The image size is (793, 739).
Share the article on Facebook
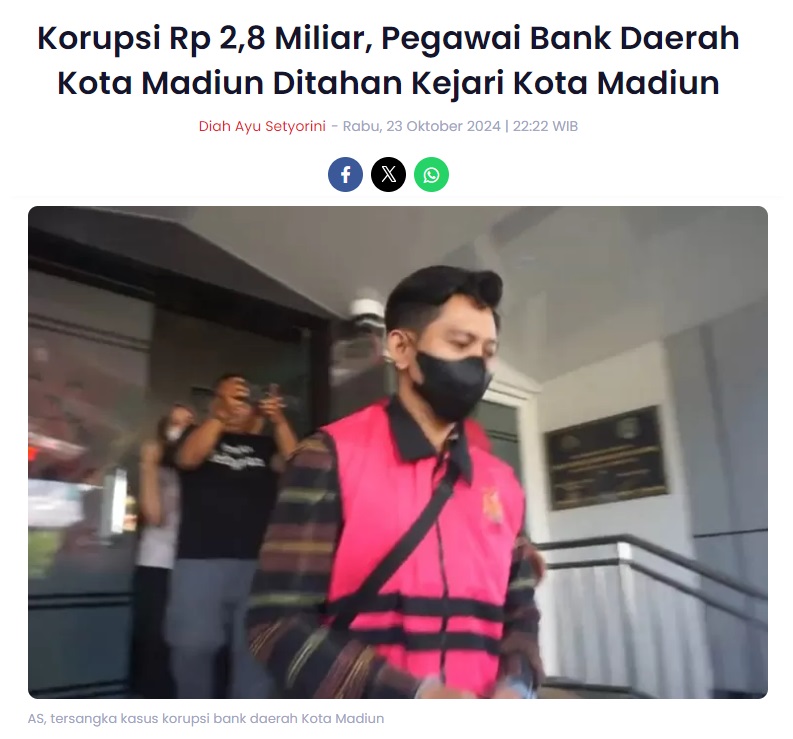[x=345, y=175]
